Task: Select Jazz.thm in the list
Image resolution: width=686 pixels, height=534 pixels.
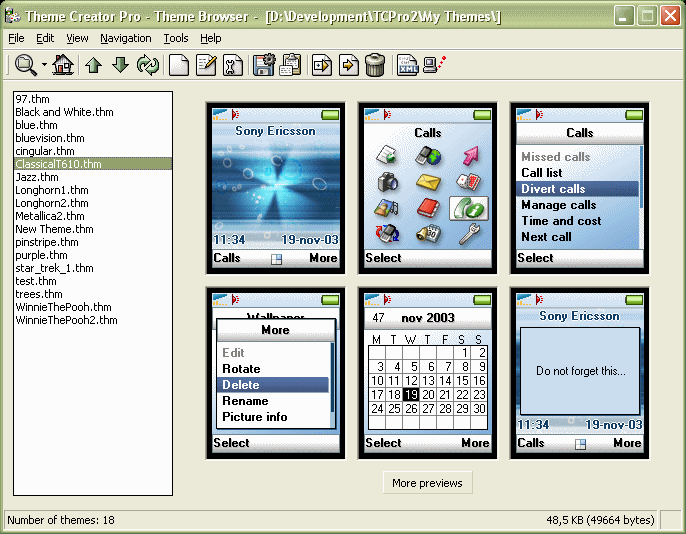Action: coord(93,177)
